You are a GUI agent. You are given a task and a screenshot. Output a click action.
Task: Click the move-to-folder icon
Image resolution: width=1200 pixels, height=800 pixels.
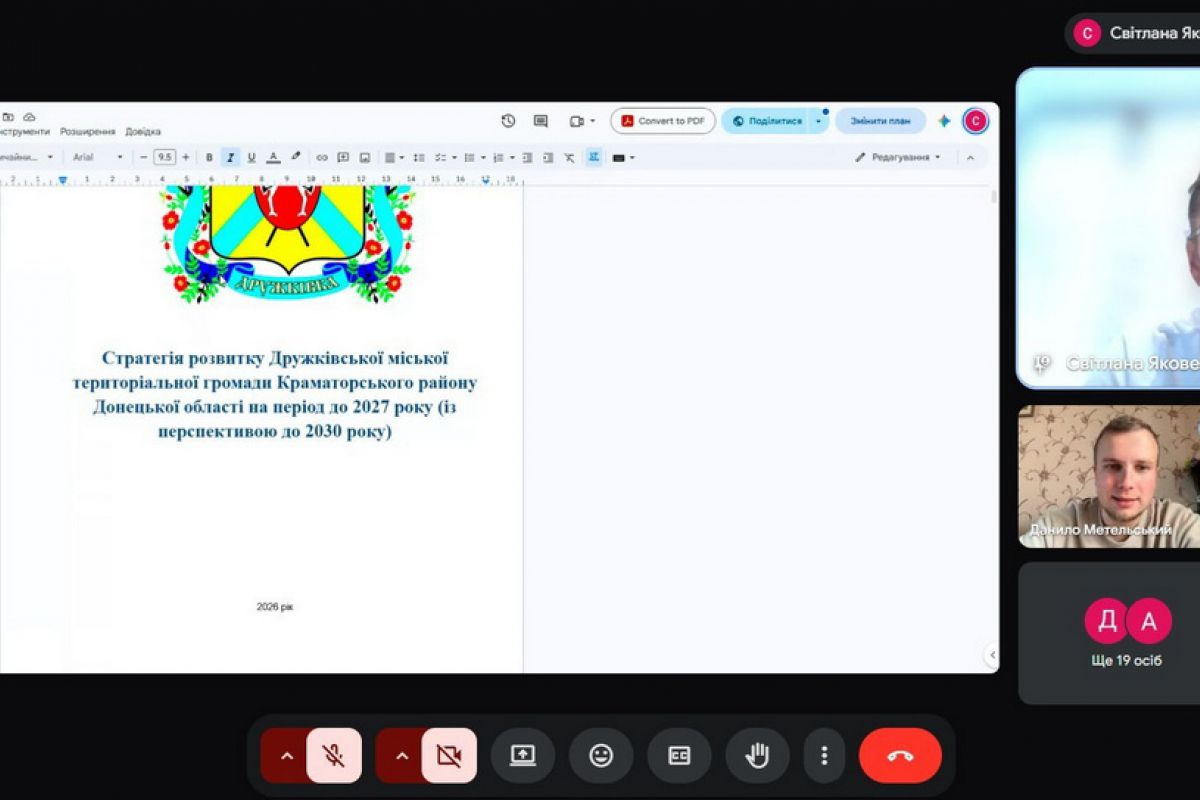[9, 117]
